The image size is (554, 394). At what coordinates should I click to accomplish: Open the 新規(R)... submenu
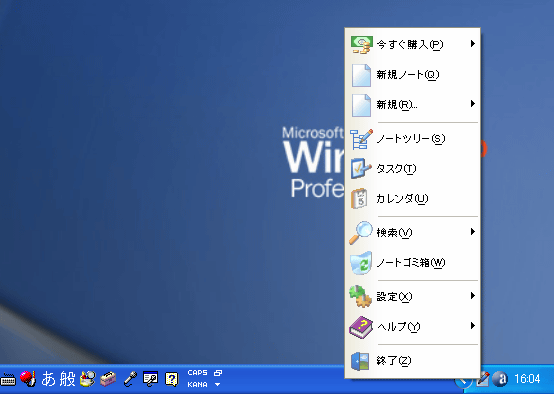pos(412,105)
